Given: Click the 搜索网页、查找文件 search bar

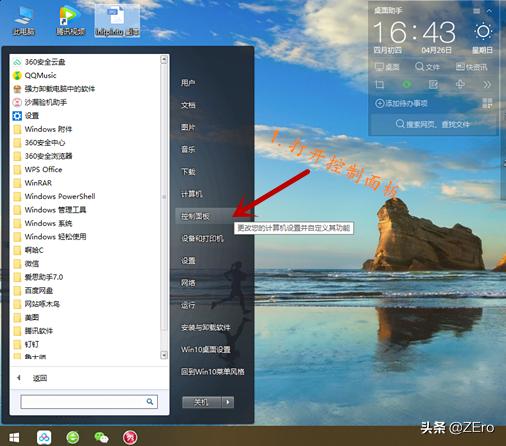Looking at the screenshot, I should (433, 124).
